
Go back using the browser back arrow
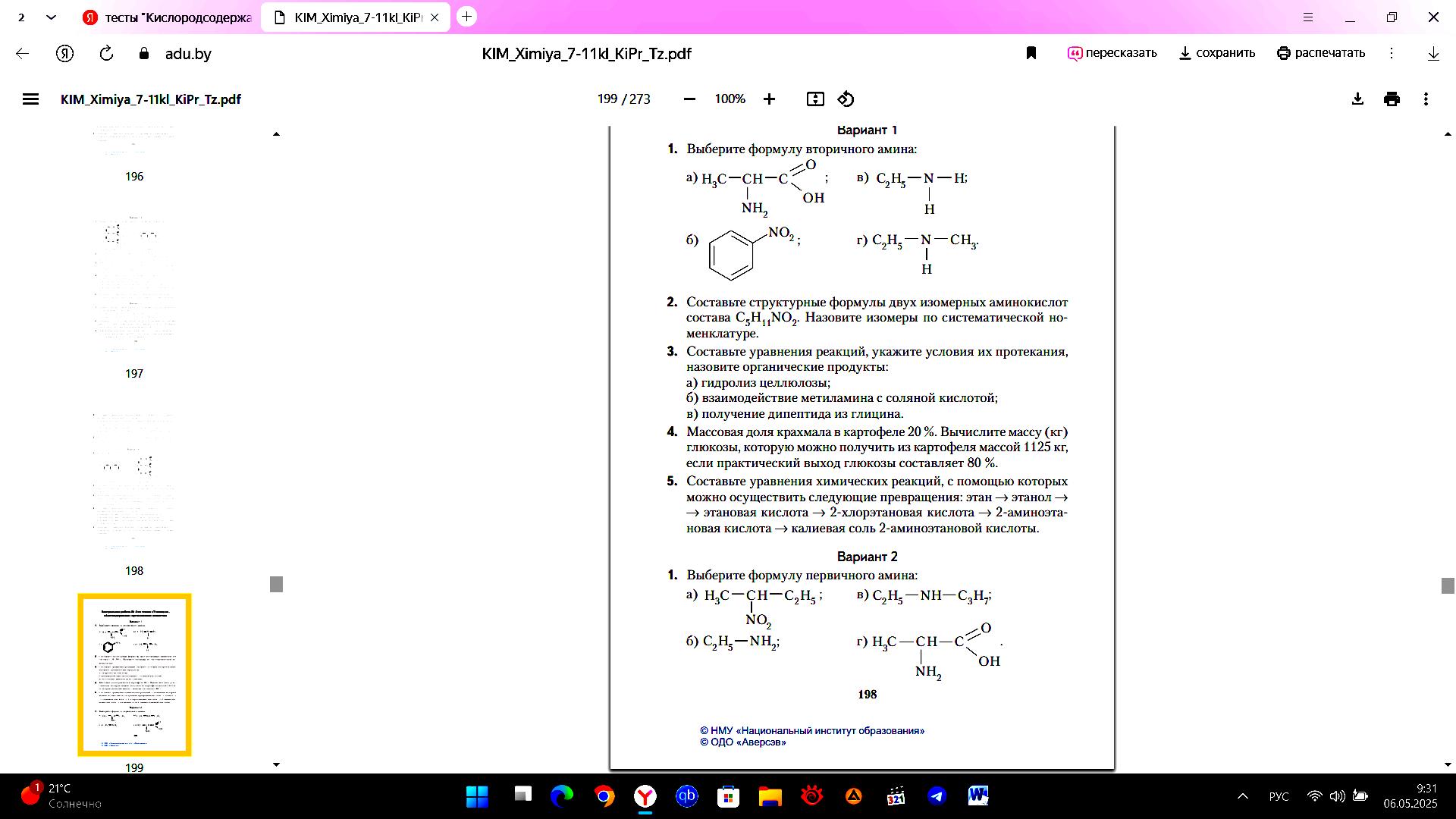[23, 53]
